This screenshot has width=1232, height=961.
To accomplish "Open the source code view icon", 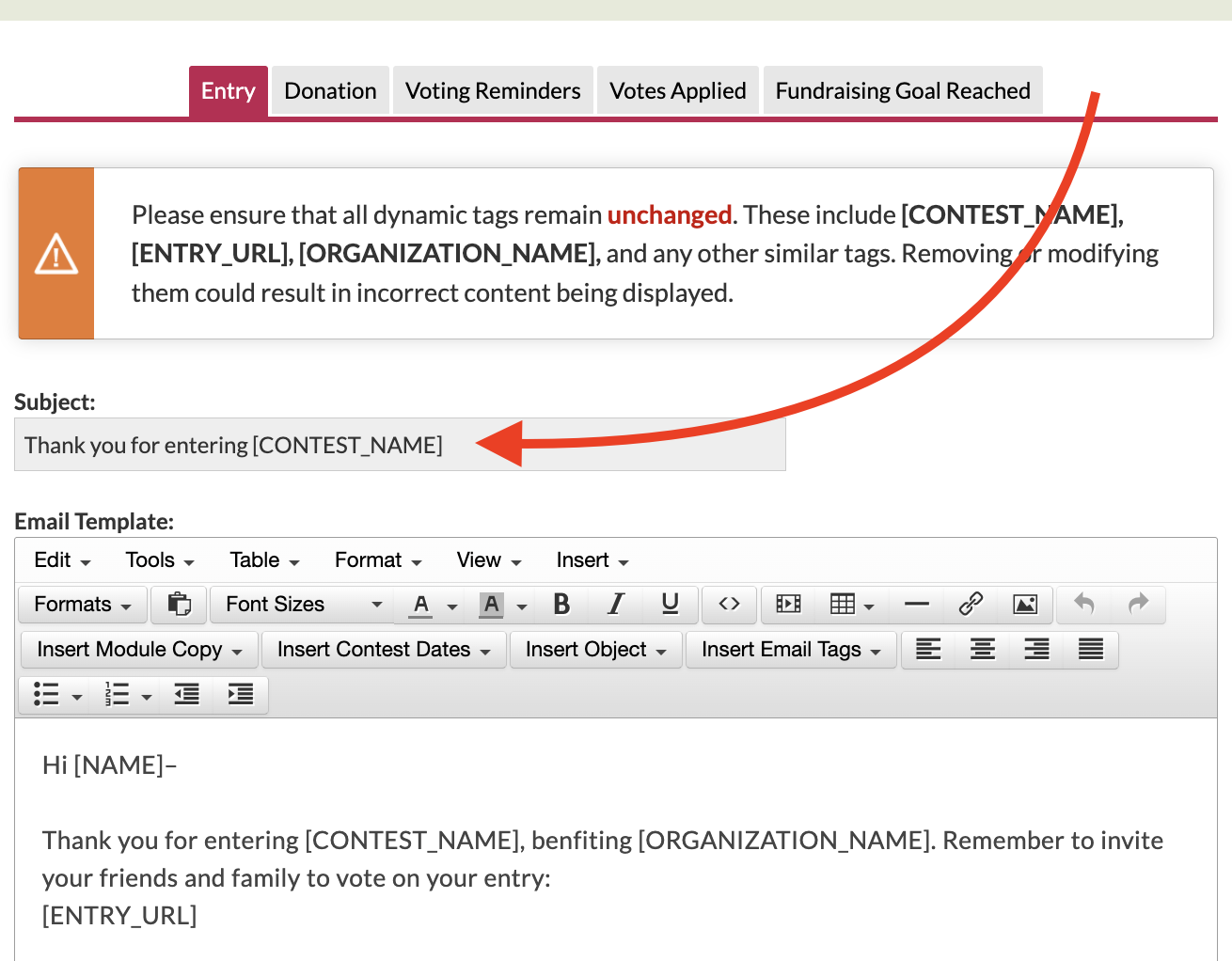I will click(729, 605).
